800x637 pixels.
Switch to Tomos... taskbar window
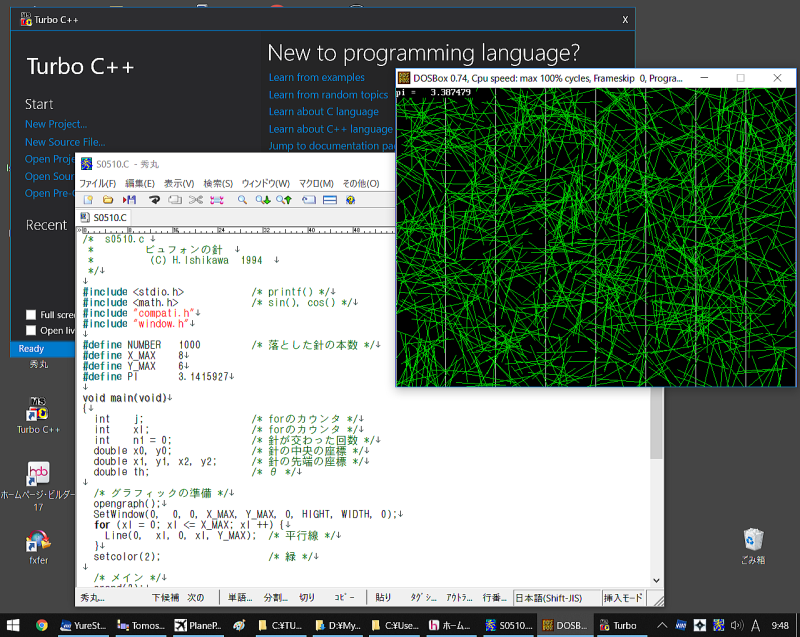pyautogui.click(x=141, y=625)
